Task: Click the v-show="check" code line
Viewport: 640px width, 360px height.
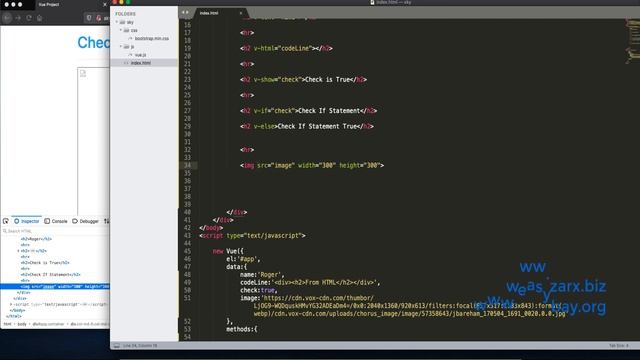Action: 303,80
